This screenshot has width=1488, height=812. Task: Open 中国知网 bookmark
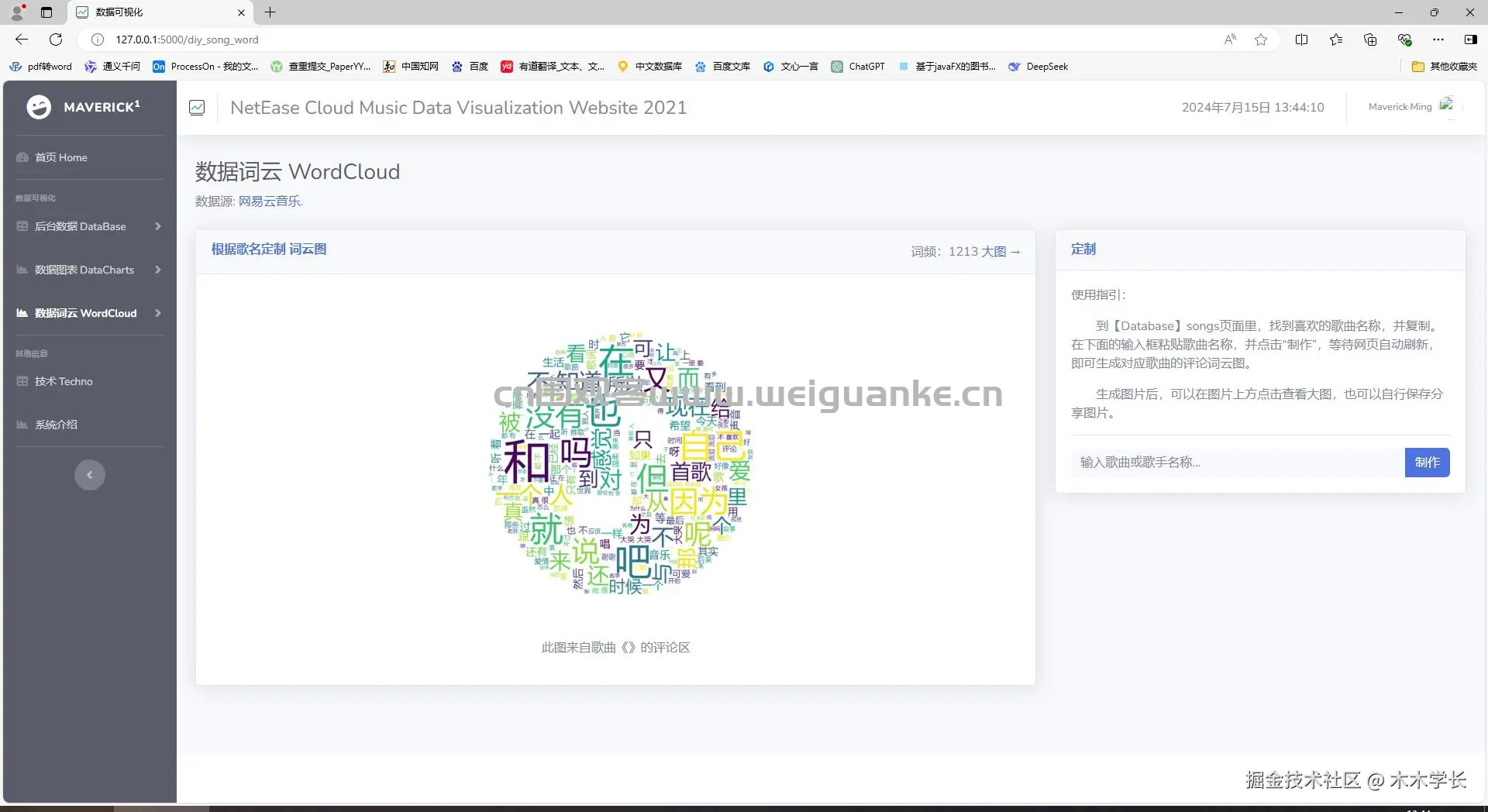(411, 67)
